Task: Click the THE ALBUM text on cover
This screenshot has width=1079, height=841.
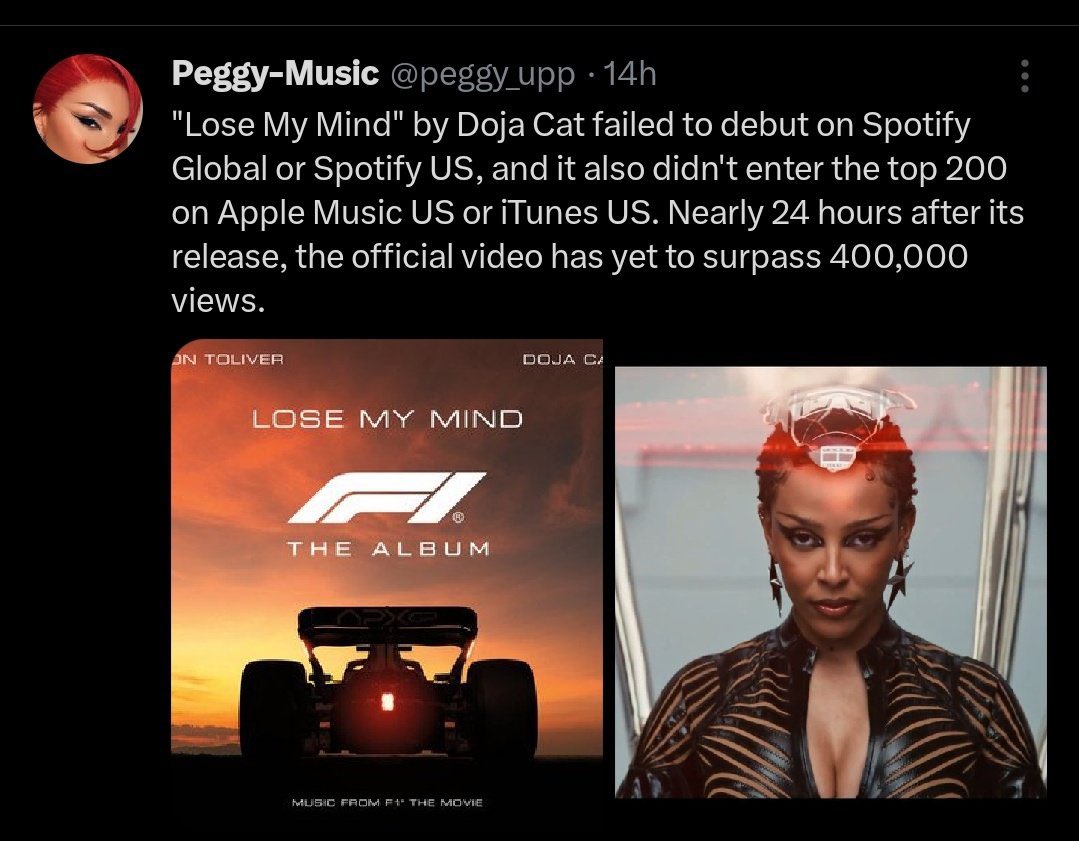Action: (388, 549)
